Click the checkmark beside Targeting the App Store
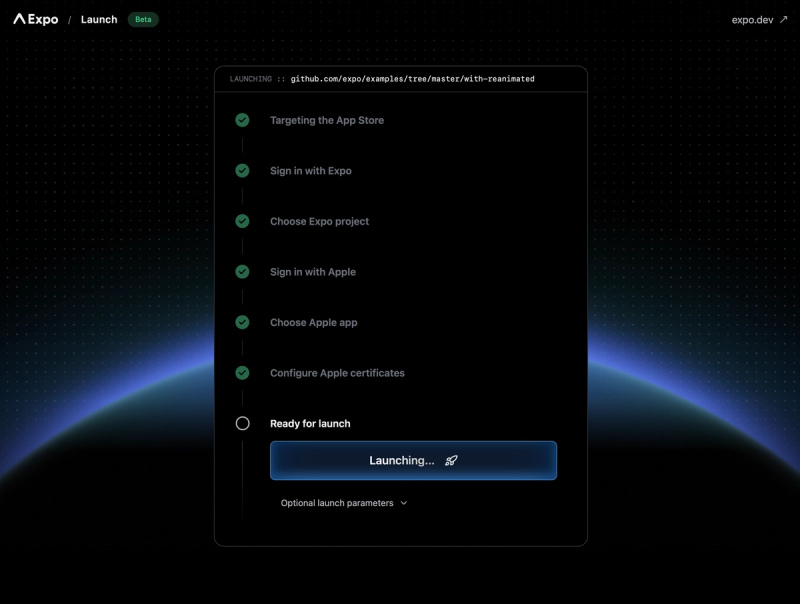The width and height of the screenshot is (800, 604). click(x=242, y=120)
